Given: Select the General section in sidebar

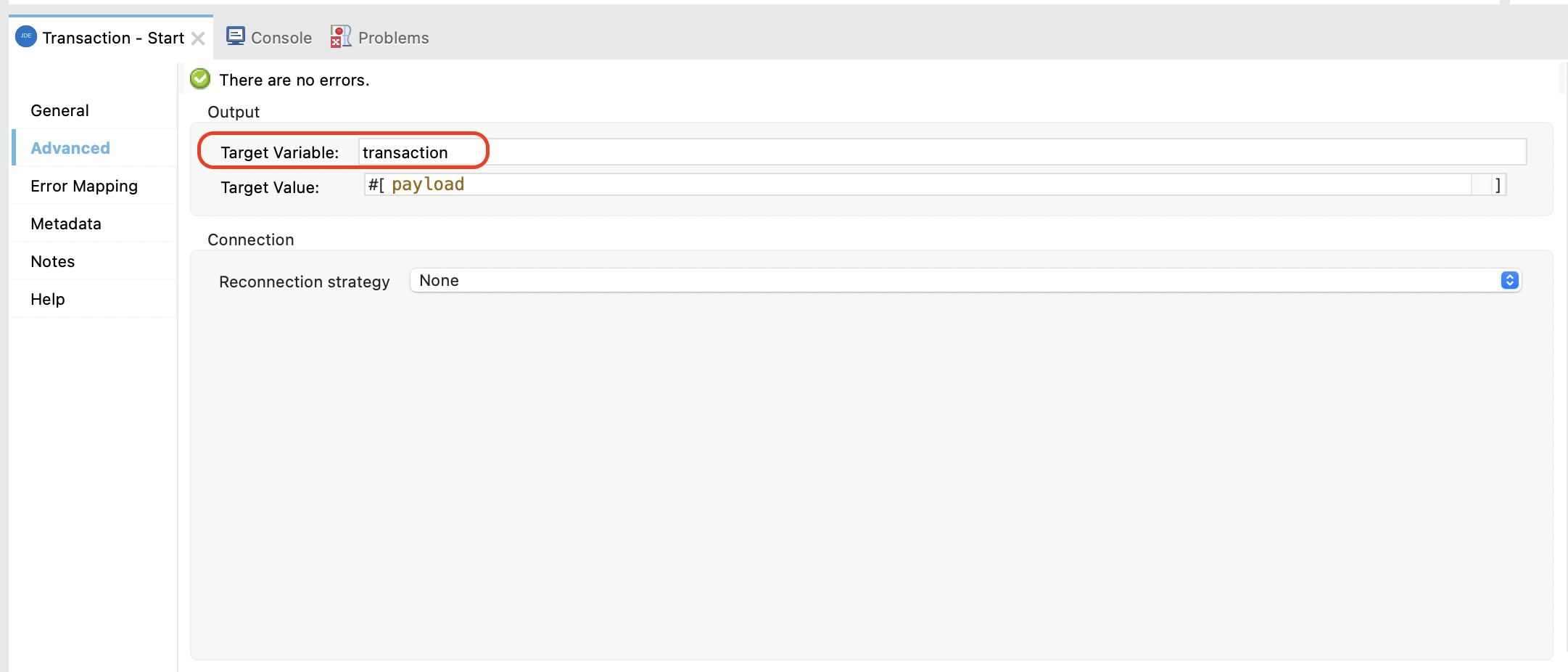Looking at the screenshot, I should point(59,110).
